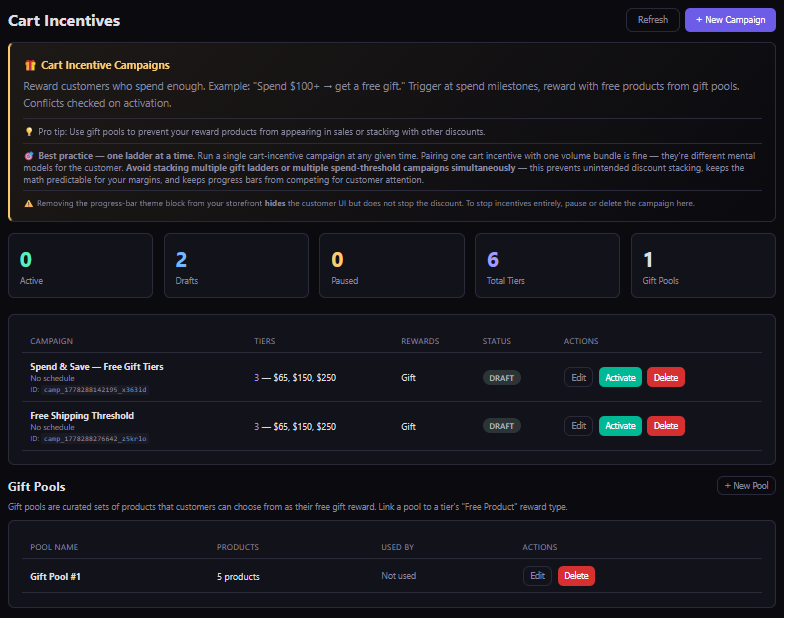Viewport: 785px width, 618px height.
Task: Activate the Free Shipping Threshold campaign
Action: click(620, 426)
